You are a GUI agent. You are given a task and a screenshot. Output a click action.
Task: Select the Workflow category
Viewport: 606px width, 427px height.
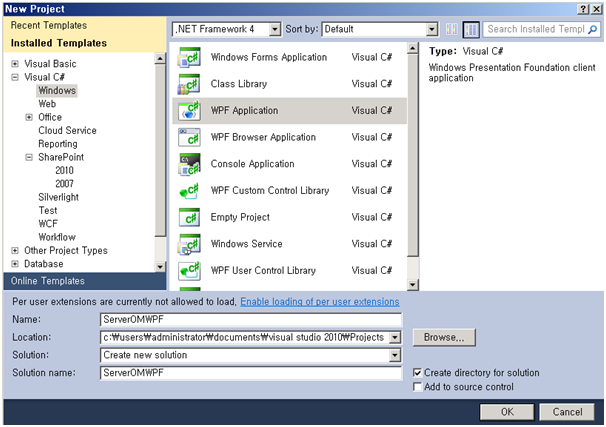(x=57, y=237)
